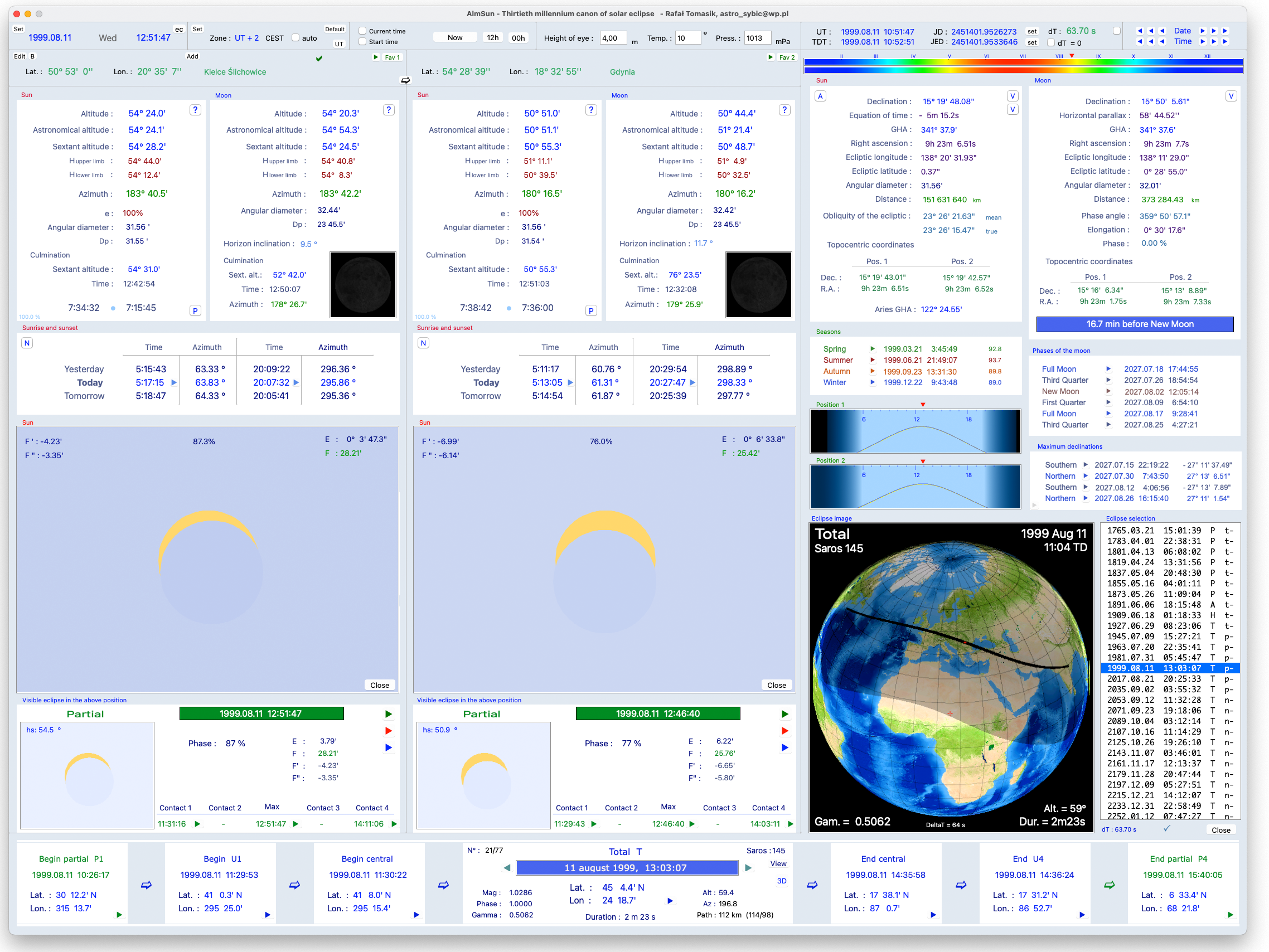Toggle the checkbox right of dT : 63.70 s
The height and width of the screenshot is (952, 1269).
pyautogui.click(x=1116, y=31)
